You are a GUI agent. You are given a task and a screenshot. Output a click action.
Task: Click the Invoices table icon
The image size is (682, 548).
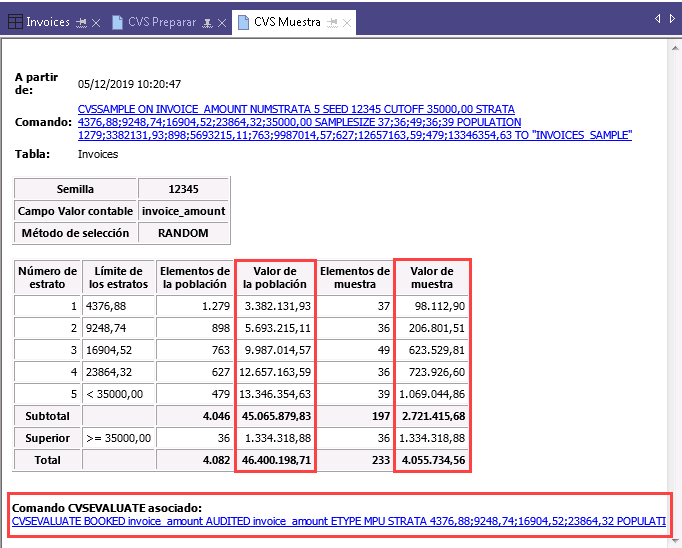pos(15,21)
